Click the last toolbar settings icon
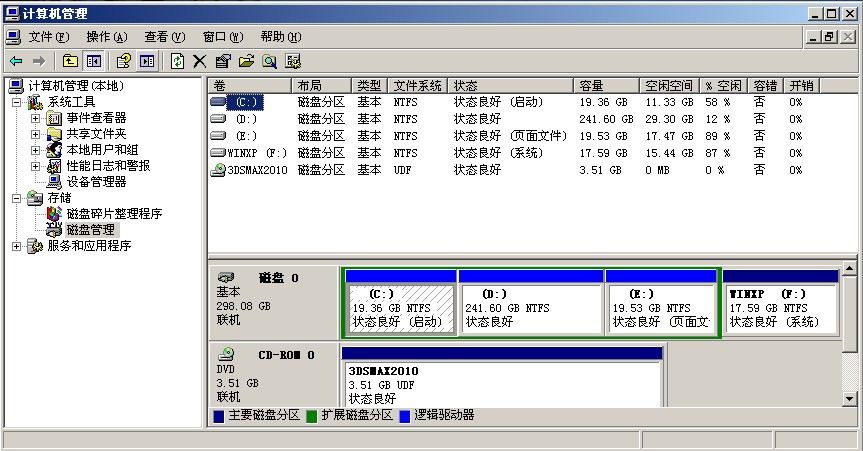The width and height of the screenshot is (863, 451). point(293,61)
